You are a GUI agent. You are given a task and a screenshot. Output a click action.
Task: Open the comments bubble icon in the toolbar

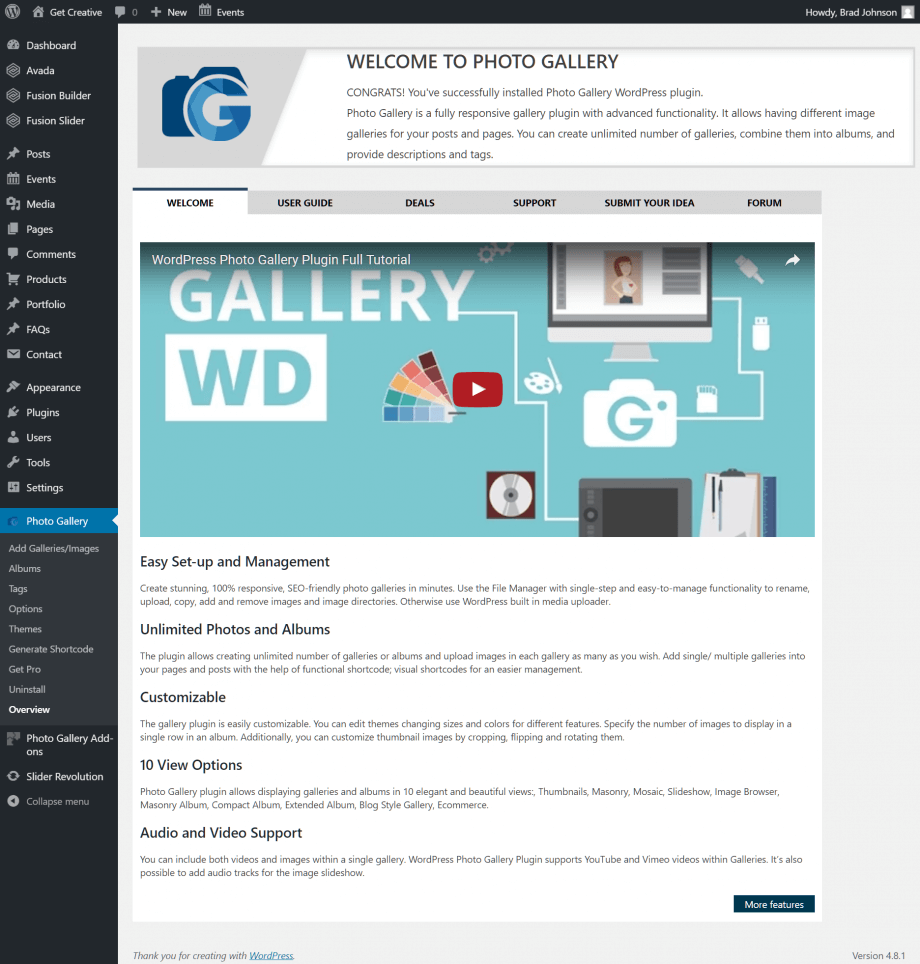tap(121, 12)
